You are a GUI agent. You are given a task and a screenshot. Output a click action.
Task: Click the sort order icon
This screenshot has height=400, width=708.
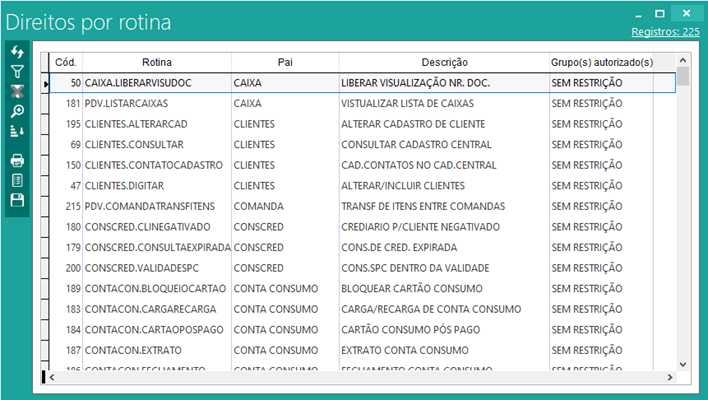pos(17,131)
